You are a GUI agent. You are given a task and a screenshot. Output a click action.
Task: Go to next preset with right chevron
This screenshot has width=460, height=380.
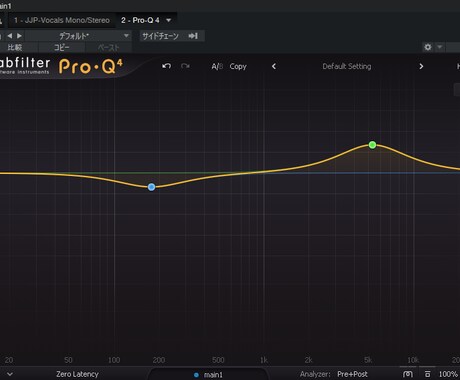421,66
